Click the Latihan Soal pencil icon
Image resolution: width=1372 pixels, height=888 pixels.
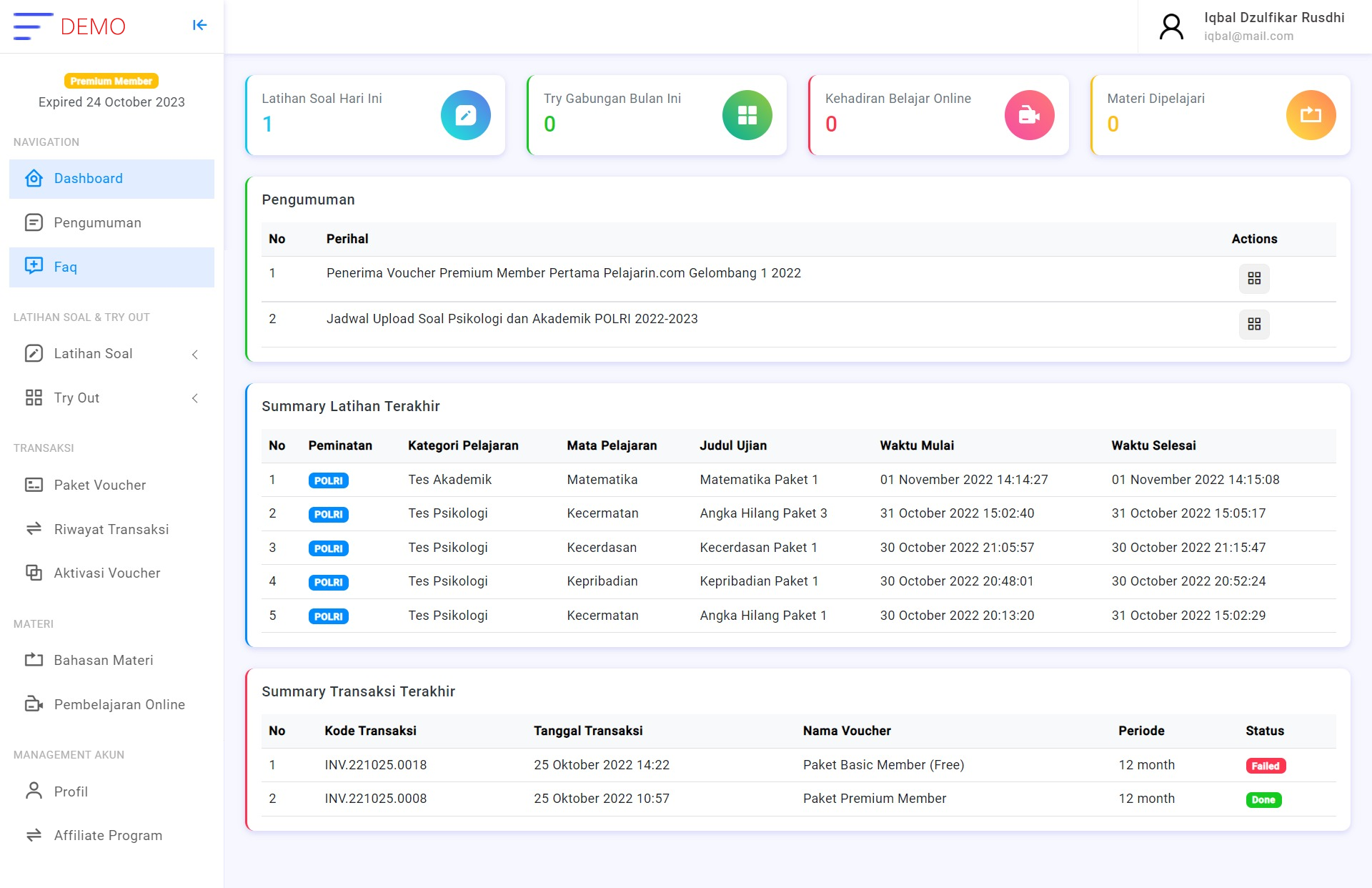click(x=34, y=353)
